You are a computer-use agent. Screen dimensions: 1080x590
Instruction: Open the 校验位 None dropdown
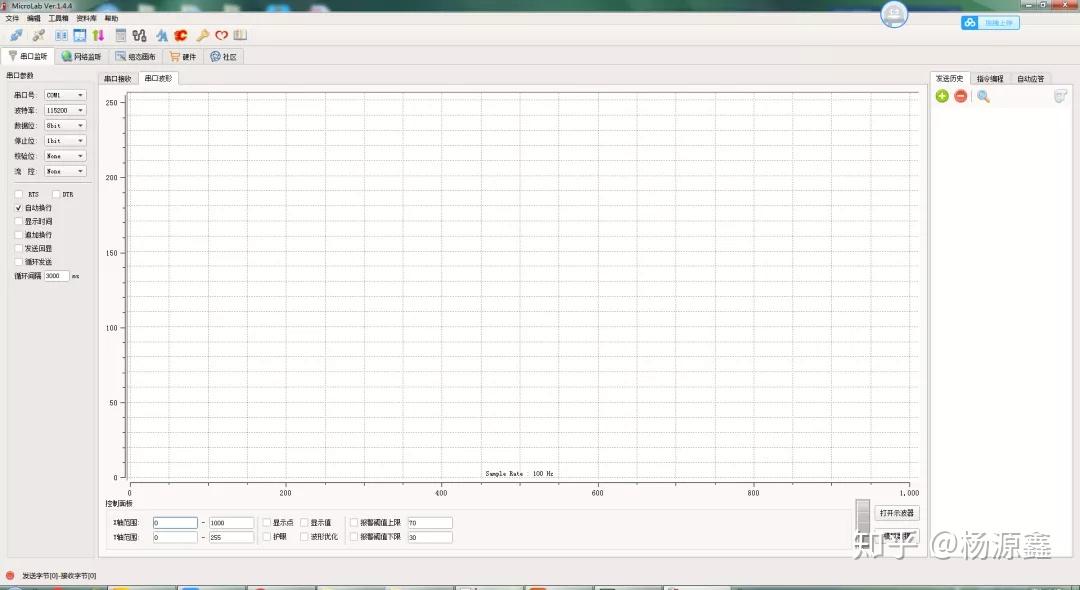click(65, 156)
